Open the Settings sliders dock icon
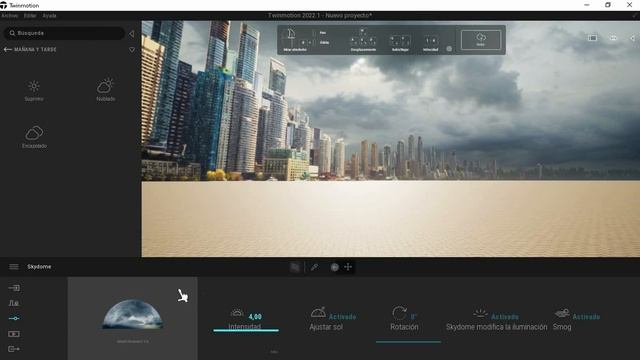 (x=14, y=318)
